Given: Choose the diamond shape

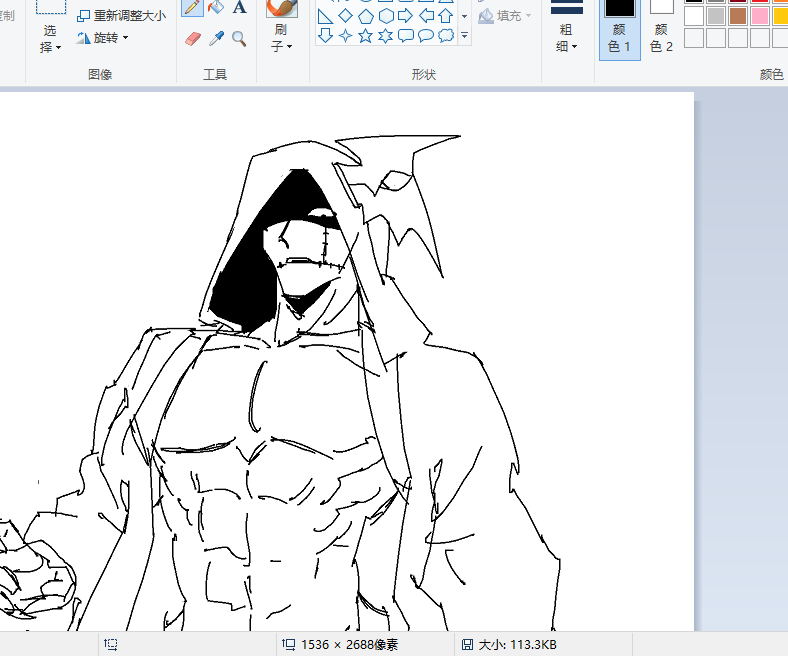Looking at the screenshot, I should 345,16.
